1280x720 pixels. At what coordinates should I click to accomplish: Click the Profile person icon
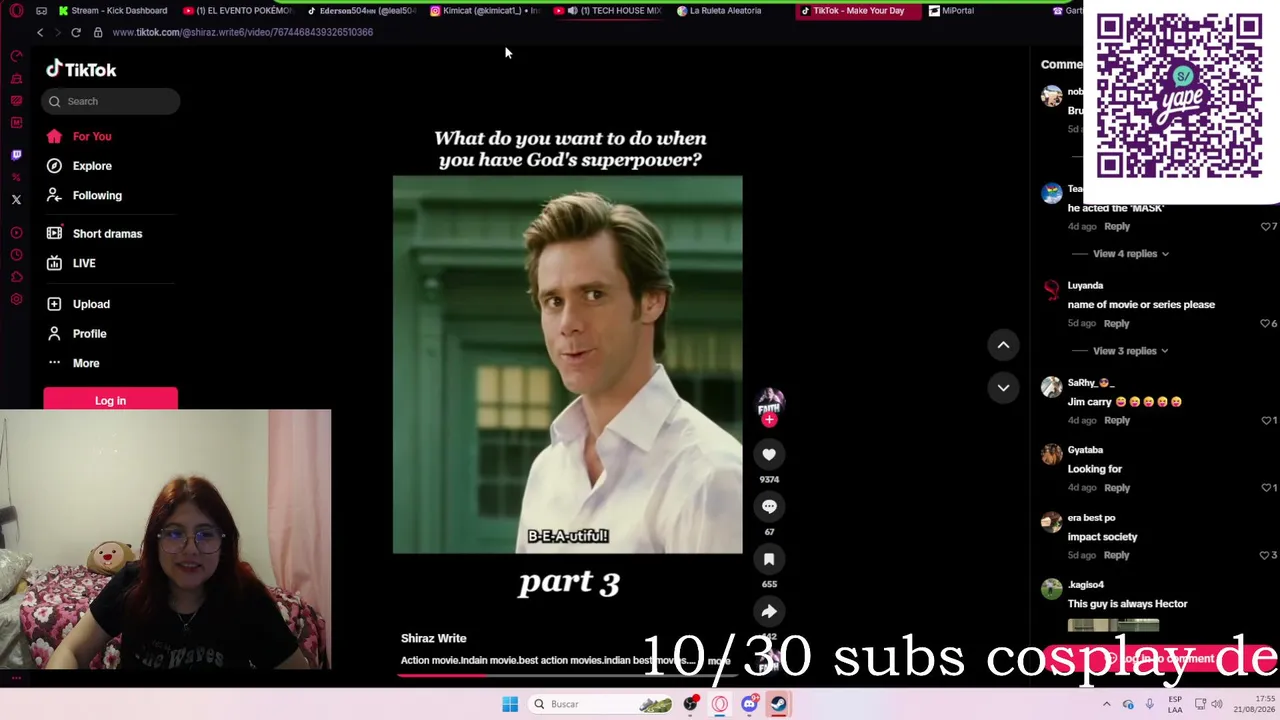tap(54, 333)
